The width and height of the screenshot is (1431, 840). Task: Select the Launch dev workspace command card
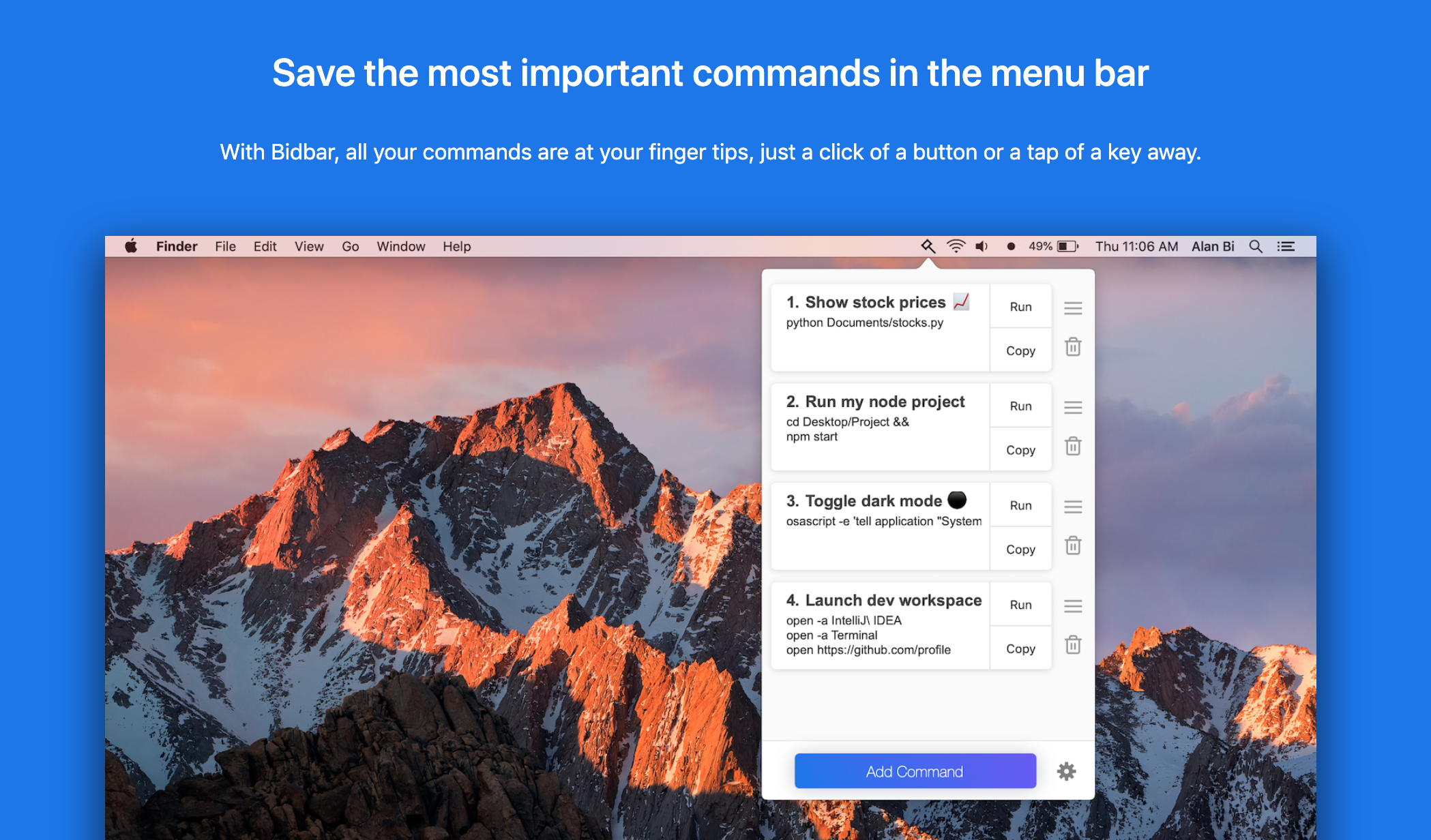880,625
